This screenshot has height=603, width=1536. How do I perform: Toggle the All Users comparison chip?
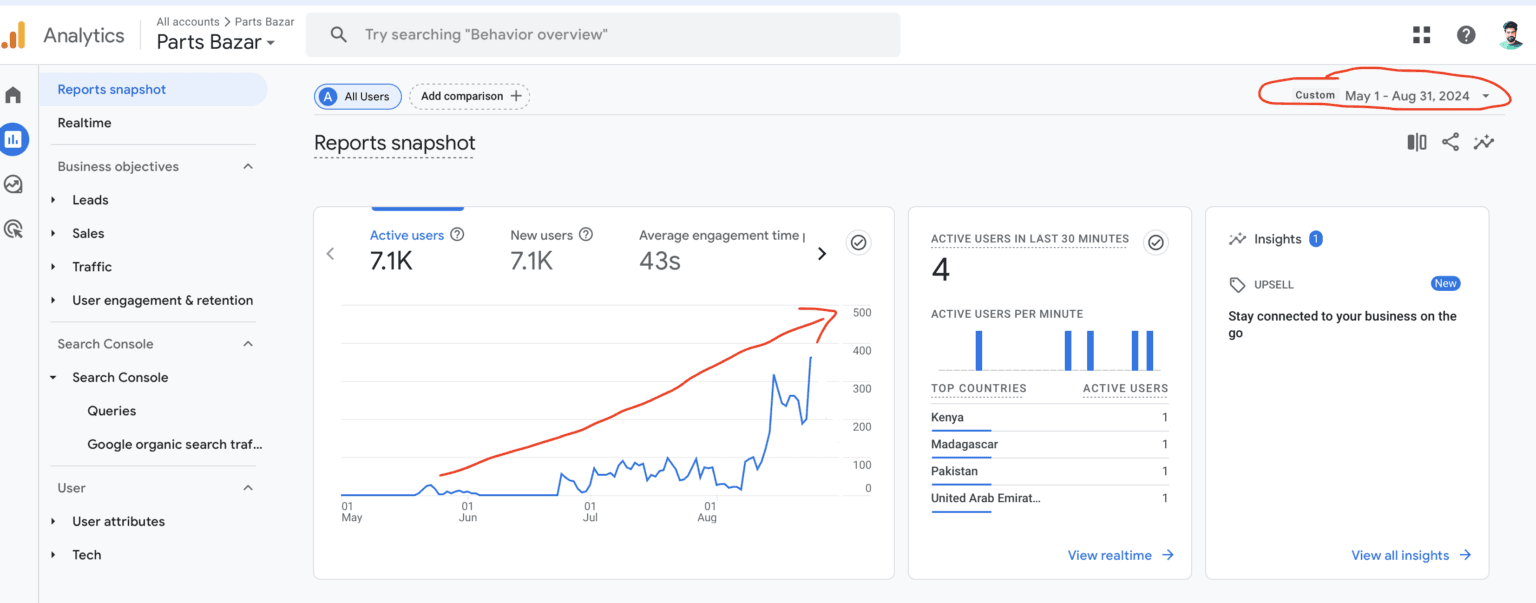coord(357,96)
